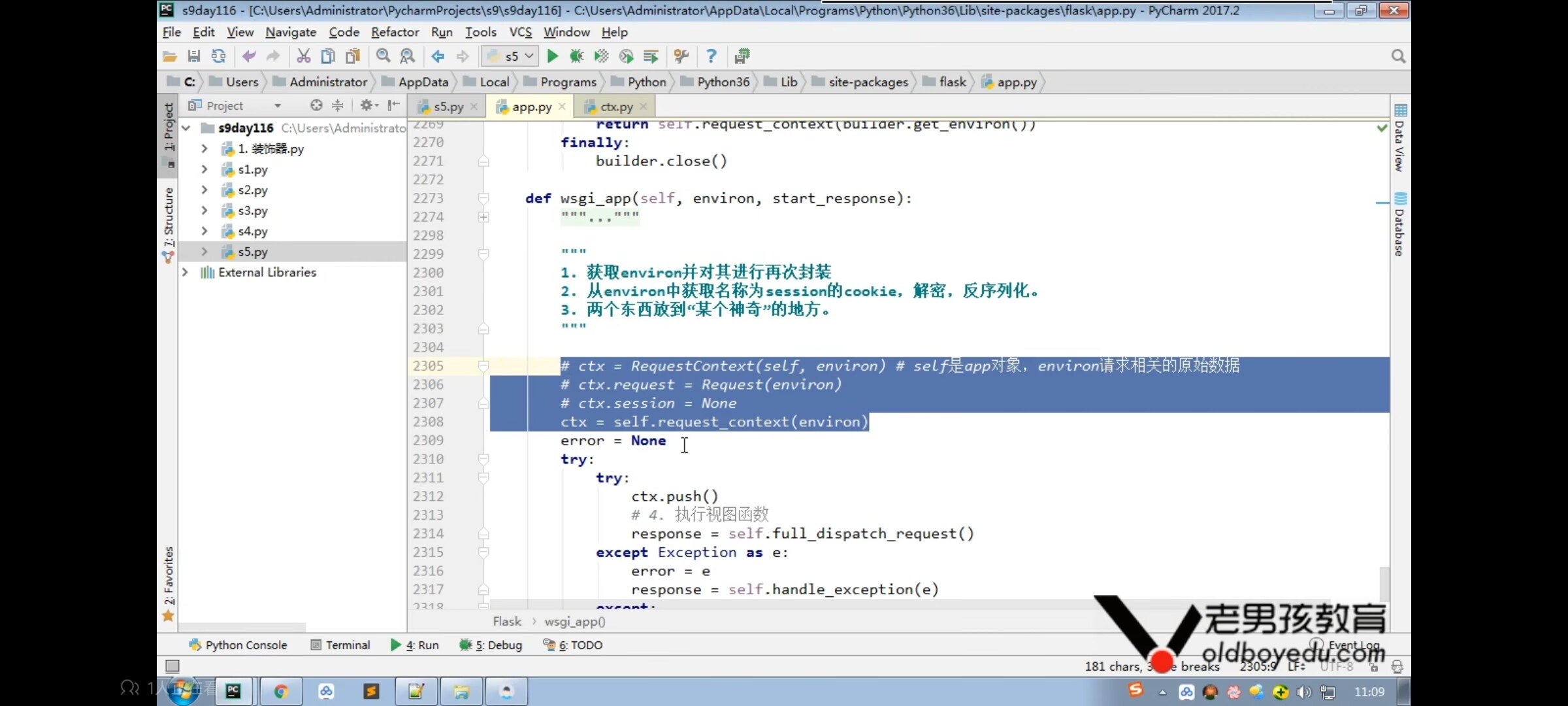The width and height of the screenshot is (1568, 706).
Task: Expand the folded docstring at line 2274
Action: (483, 217)
